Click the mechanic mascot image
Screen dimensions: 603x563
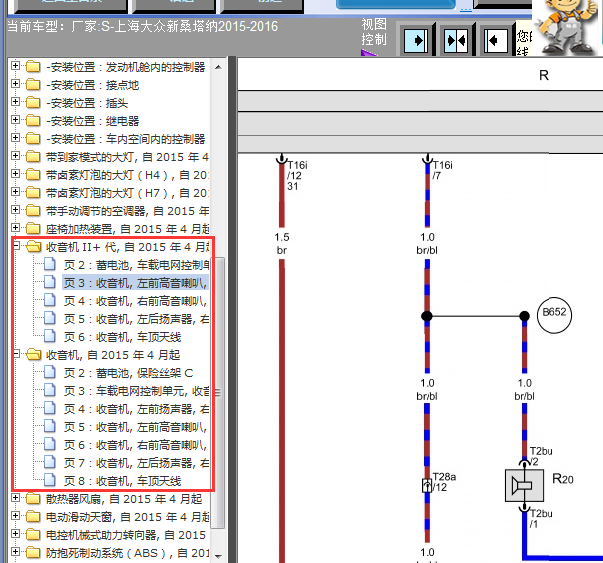pyautogui.click(x=566, y=27)
